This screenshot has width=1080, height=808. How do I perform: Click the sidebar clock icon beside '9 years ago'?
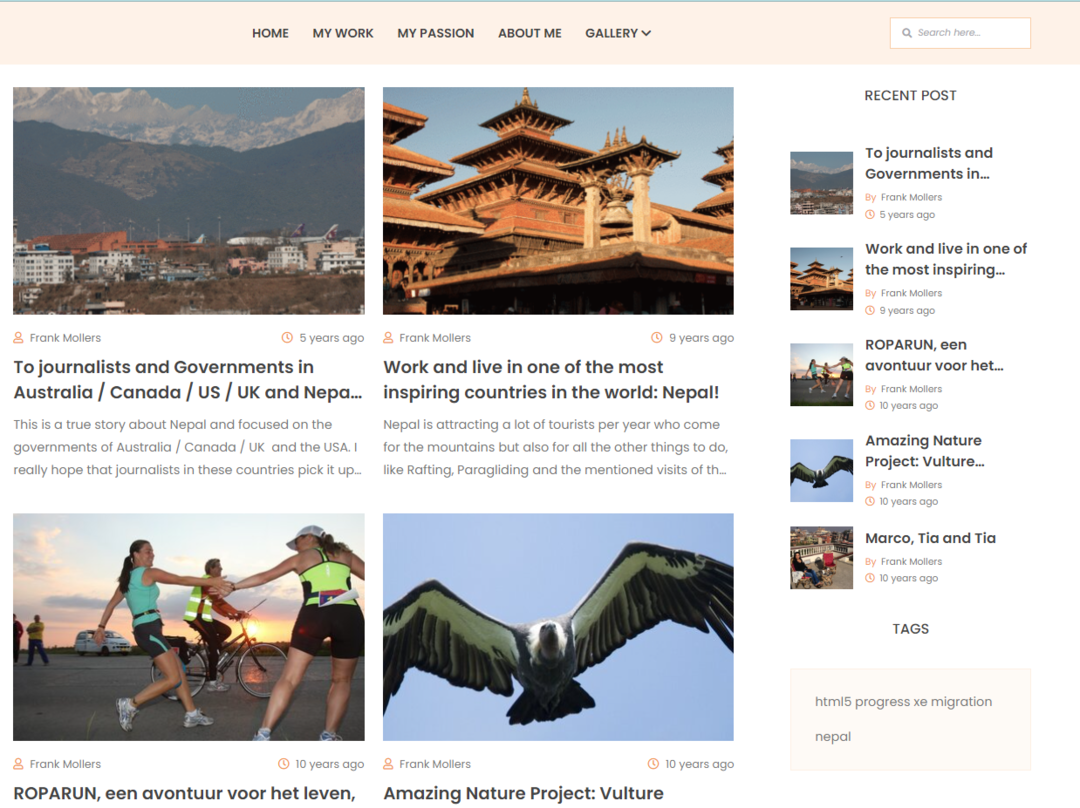870,311
